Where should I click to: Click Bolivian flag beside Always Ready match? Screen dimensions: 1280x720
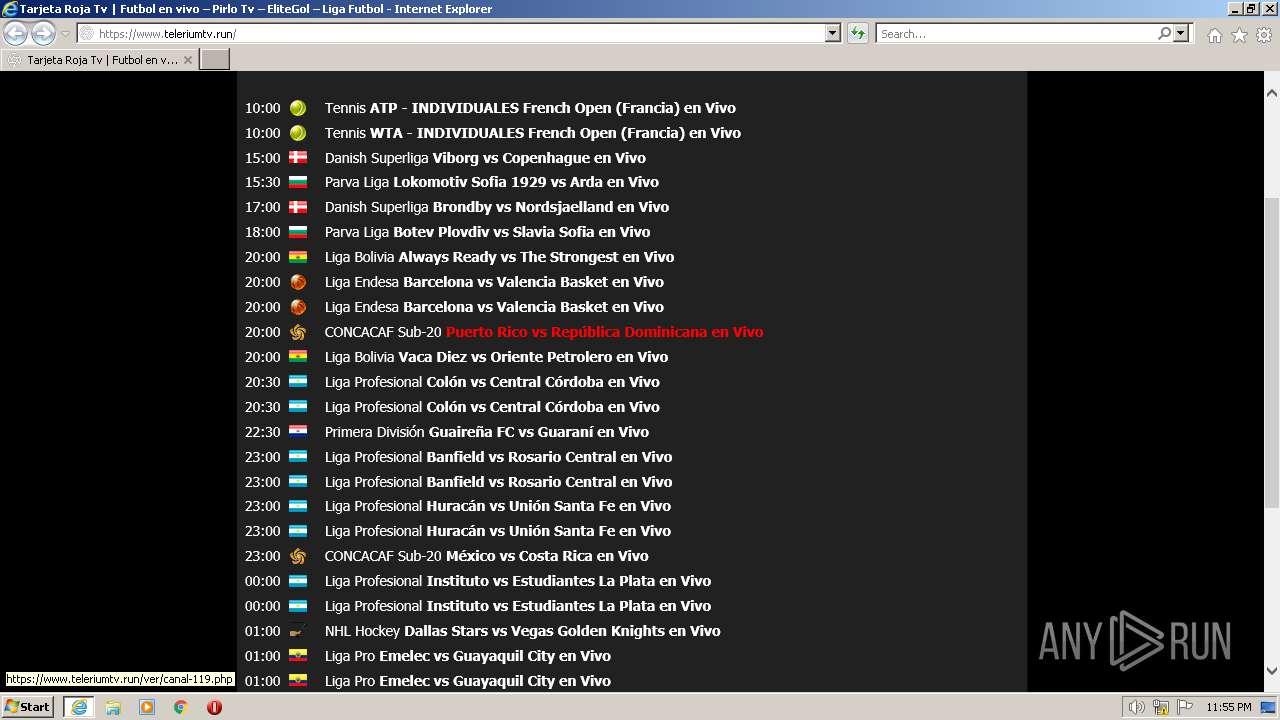coord(298,257)
